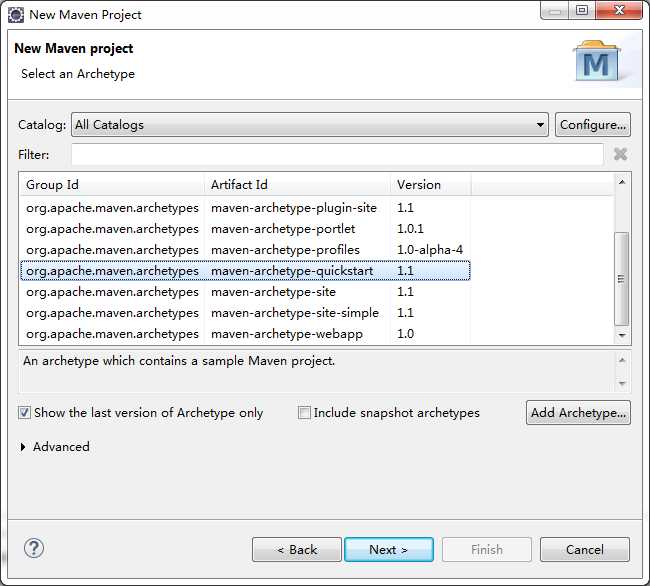Select the maven-archetype-webapp row

[x=245, y=334]
